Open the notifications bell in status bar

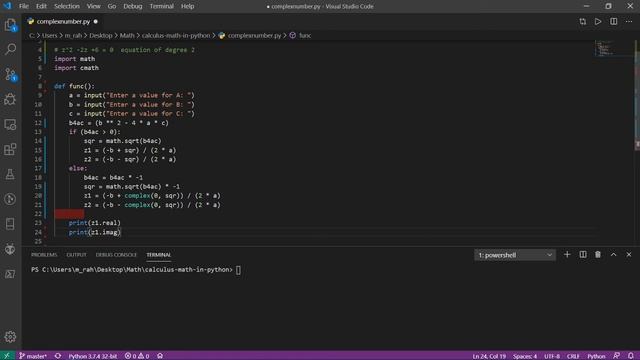tap(631, 356)
